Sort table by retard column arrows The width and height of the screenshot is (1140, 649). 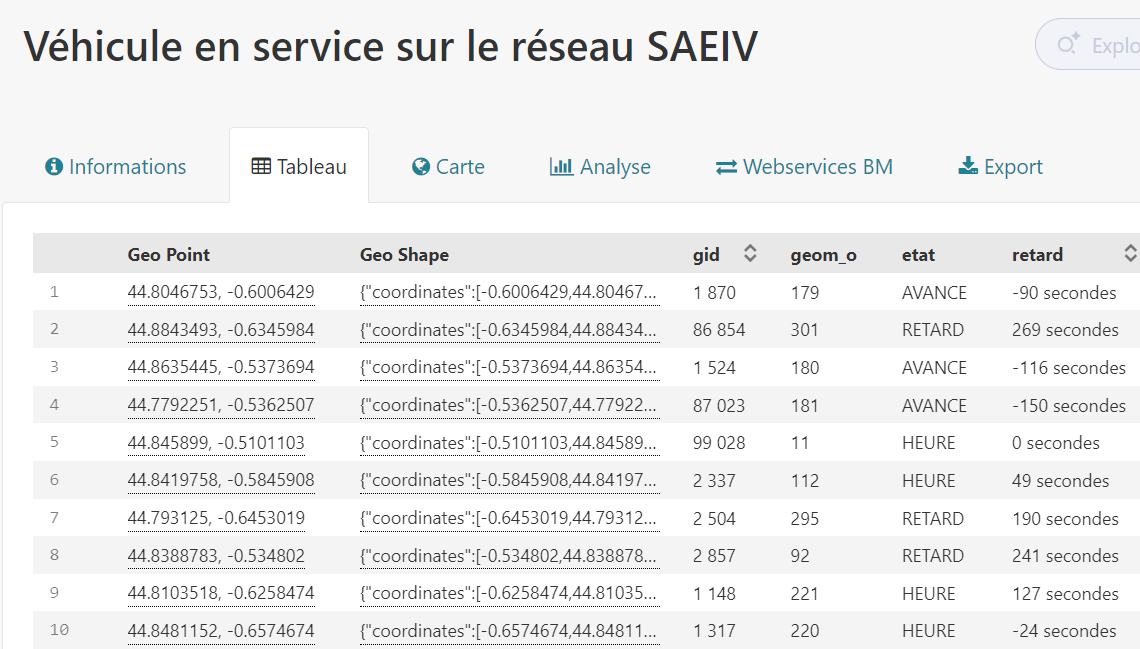pyautogui.click(x=1130, y=254)
